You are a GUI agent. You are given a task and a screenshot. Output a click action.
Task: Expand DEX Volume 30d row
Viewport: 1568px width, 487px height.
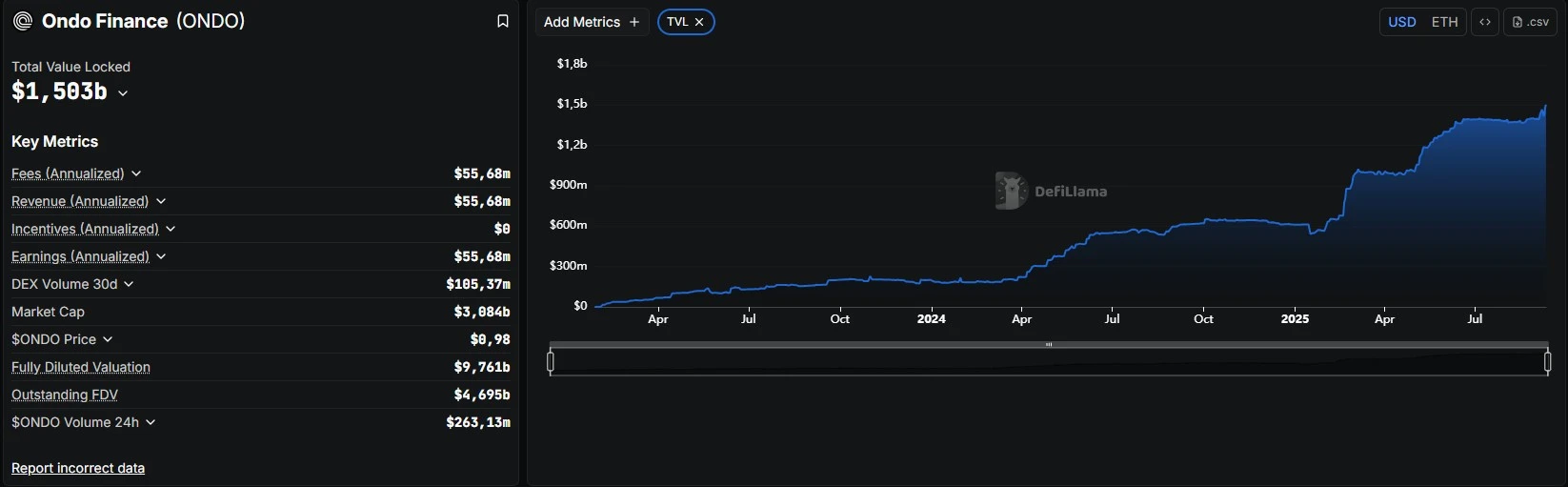coord(129,284)
